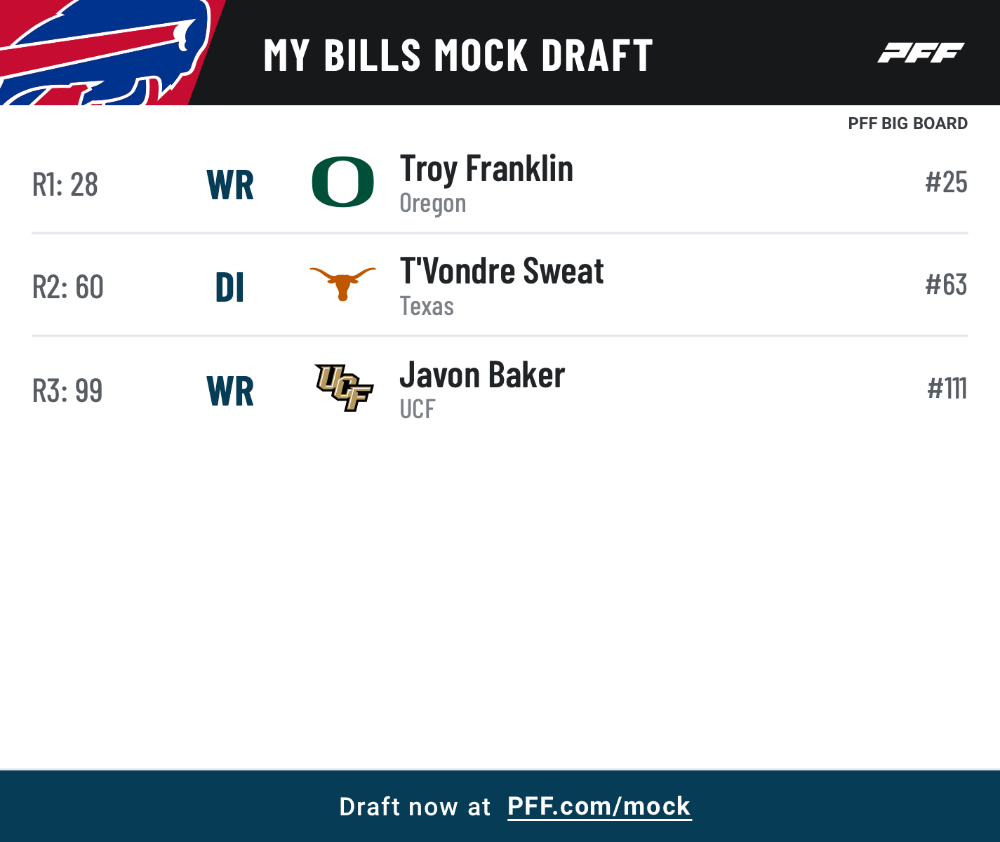Select the Troy Franklin player name
This screenshot has width=1000, height=842.
tap(486, 169)
